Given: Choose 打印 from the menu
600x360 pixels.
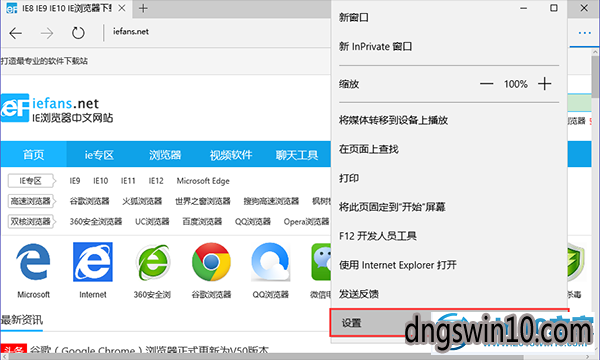Looking at the screenshot, I should 449,178.
